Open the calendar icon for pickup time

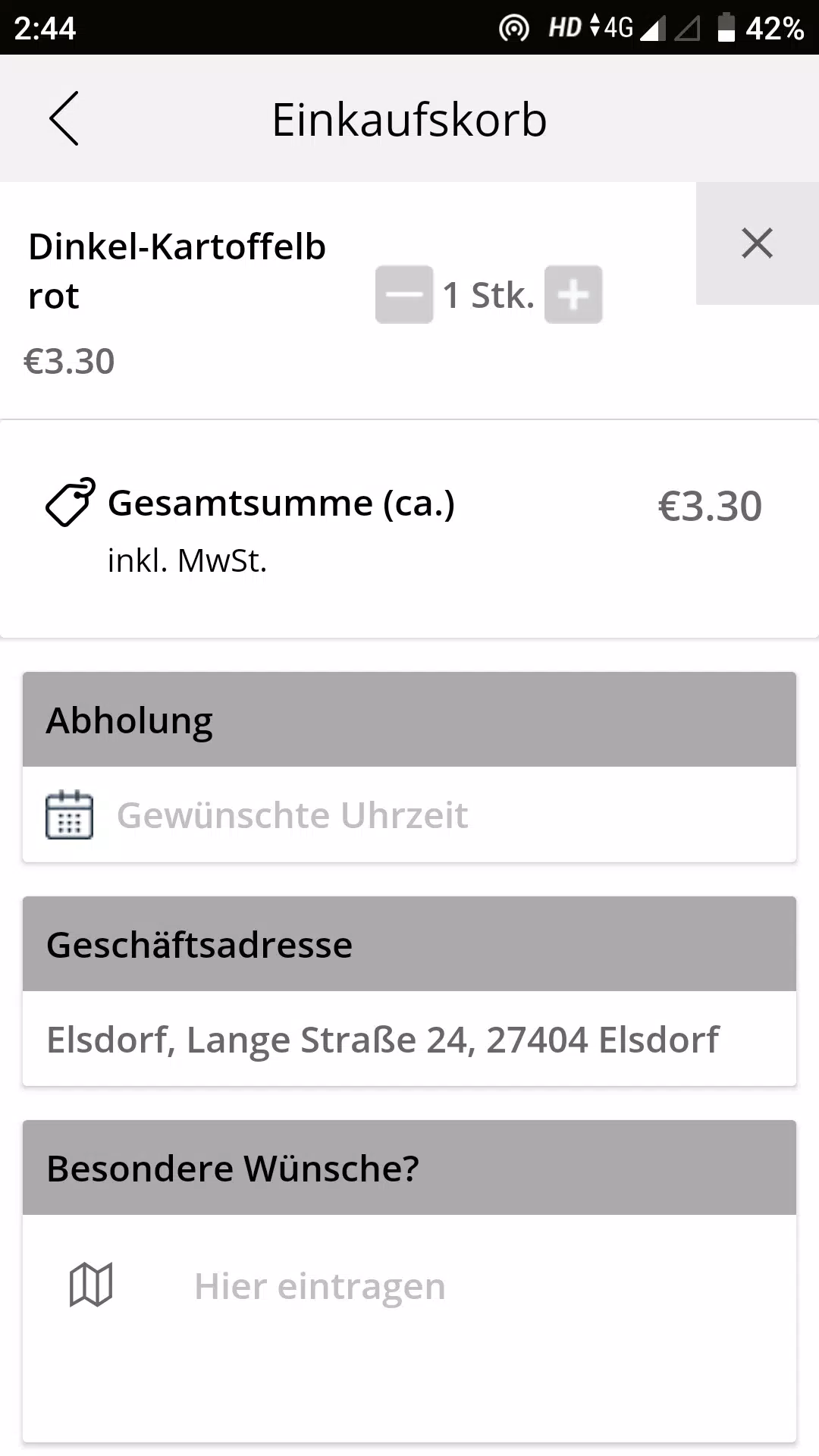point(70,814)
